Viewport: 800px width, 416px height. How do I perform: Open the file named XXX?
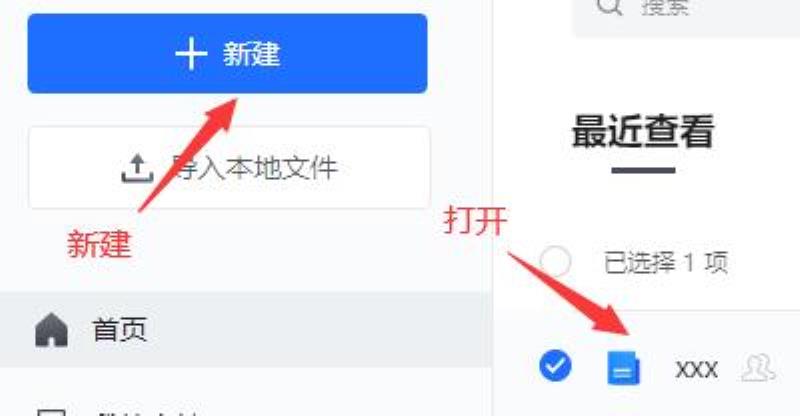tap(696, 369)
